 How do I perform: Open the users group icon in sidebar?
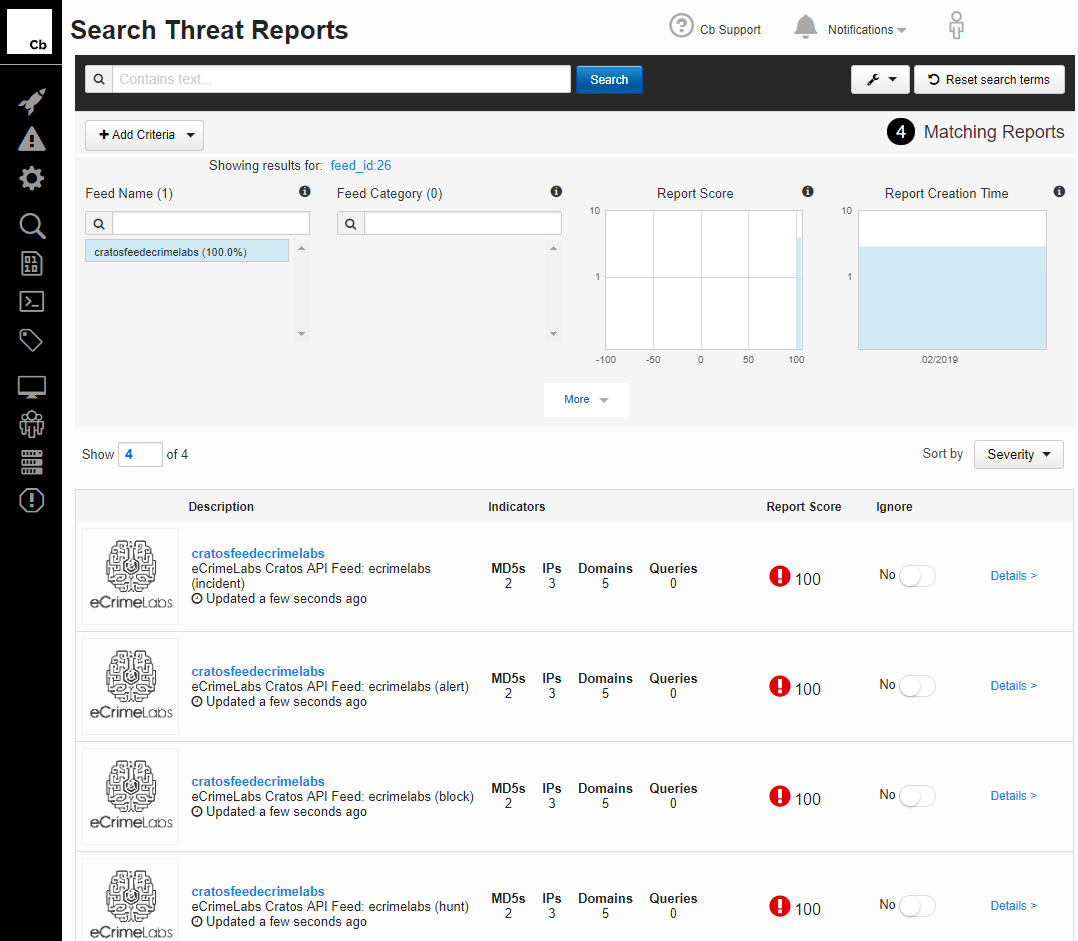click(32, 424)
